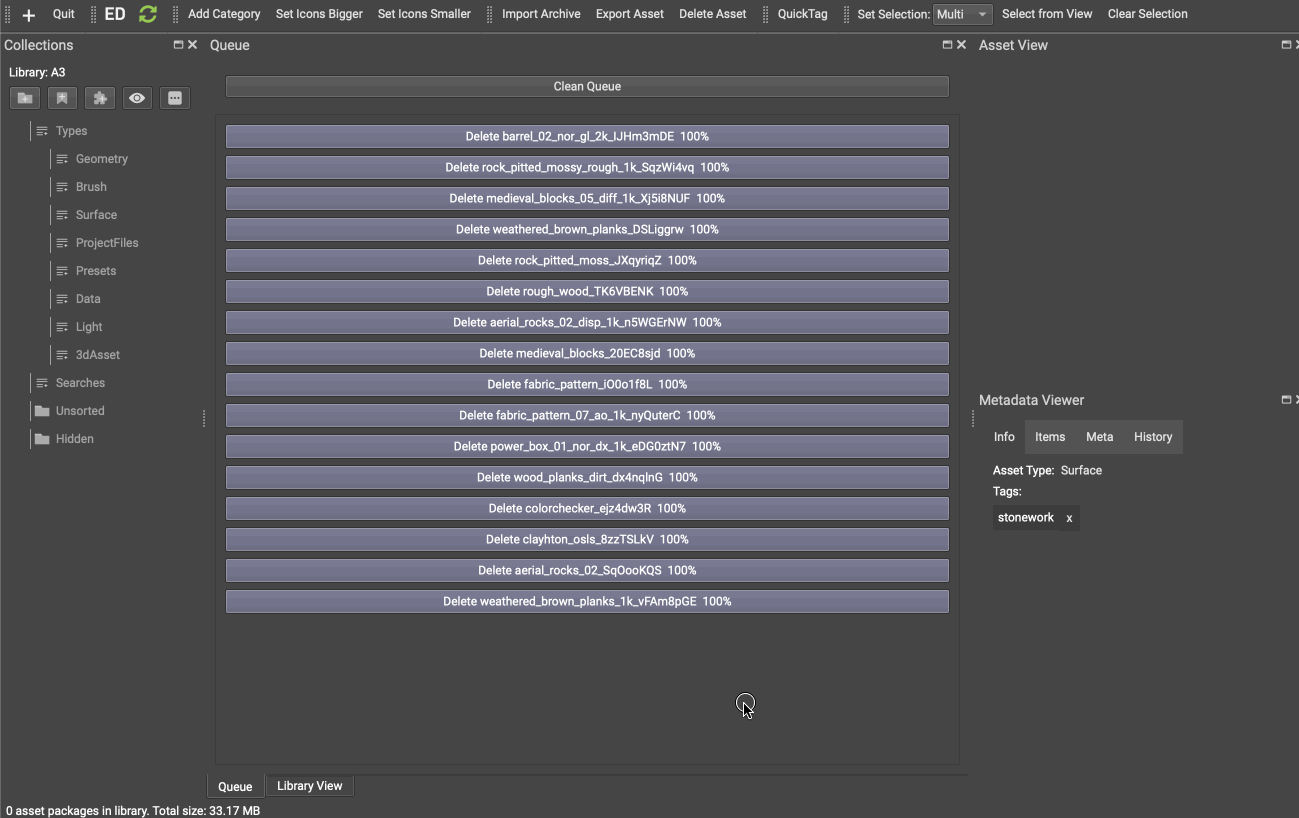1299x818 pixels.
Task: Click the plus icon in the top toolbar
Action: [x=28, y=15]
